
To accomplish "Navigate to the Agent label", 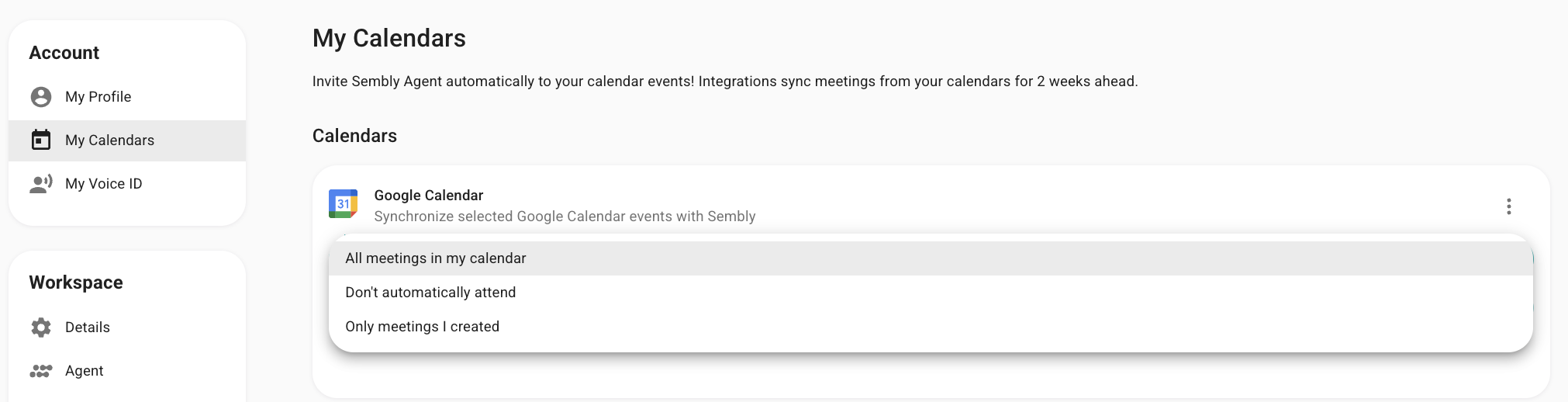I will pos(85,371).
